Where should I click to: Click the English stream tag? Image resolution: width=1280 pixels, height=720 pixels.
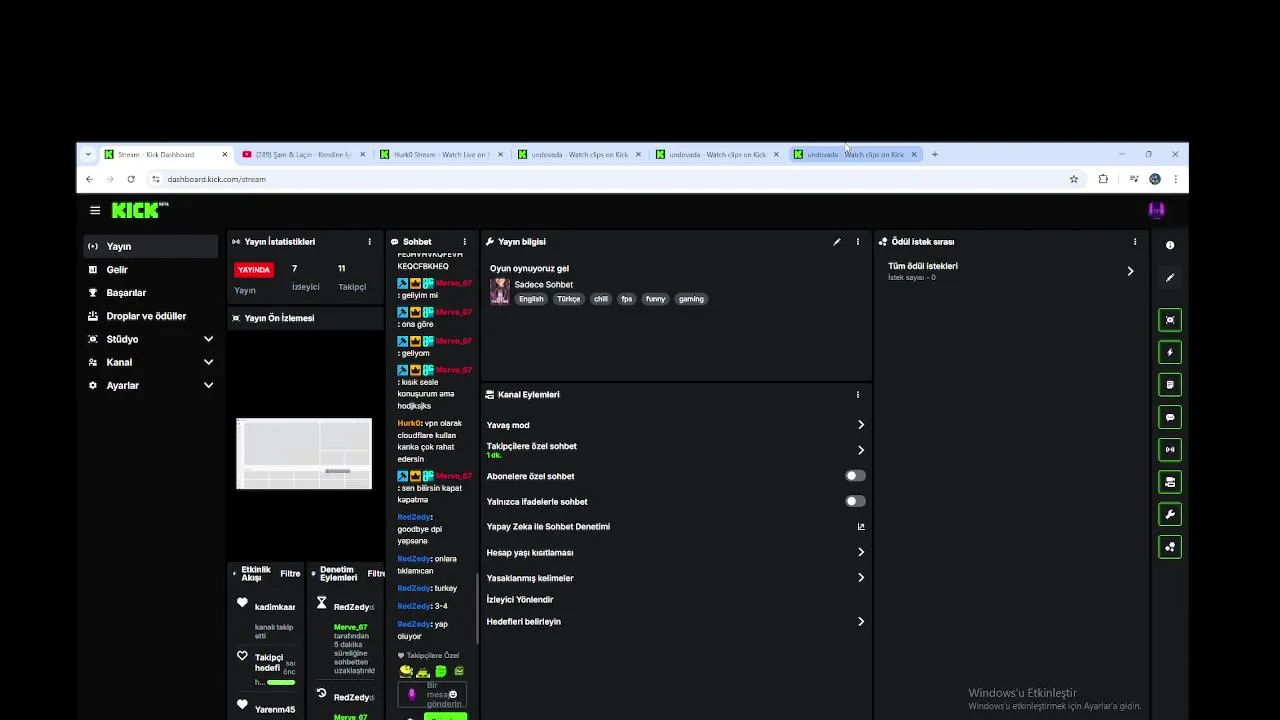[531, 299]
